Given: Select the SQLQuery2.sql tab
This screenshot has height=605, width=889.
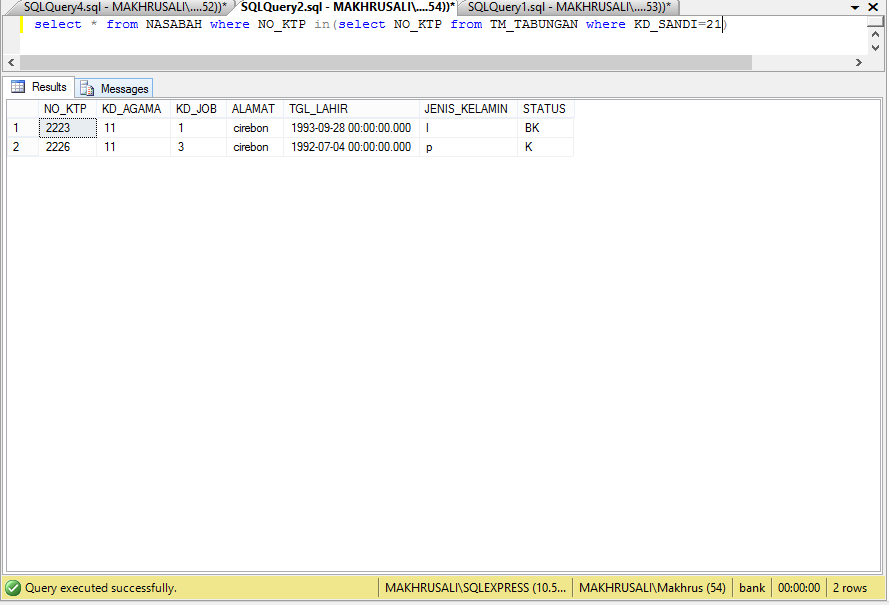Looking at the screenshot, I should pos(347,7).
